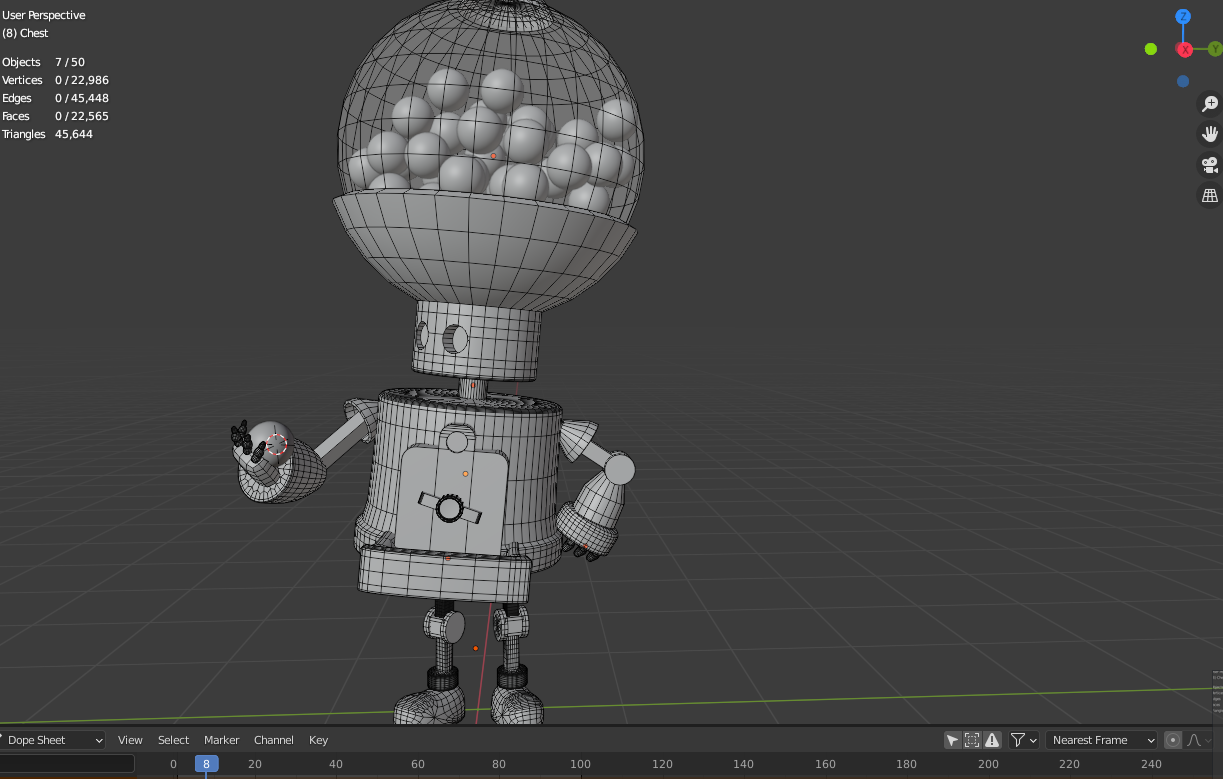Screen dimensions: 1223x779
Task: Click the light green negative Y axis dot
Action: (1151, 49)
